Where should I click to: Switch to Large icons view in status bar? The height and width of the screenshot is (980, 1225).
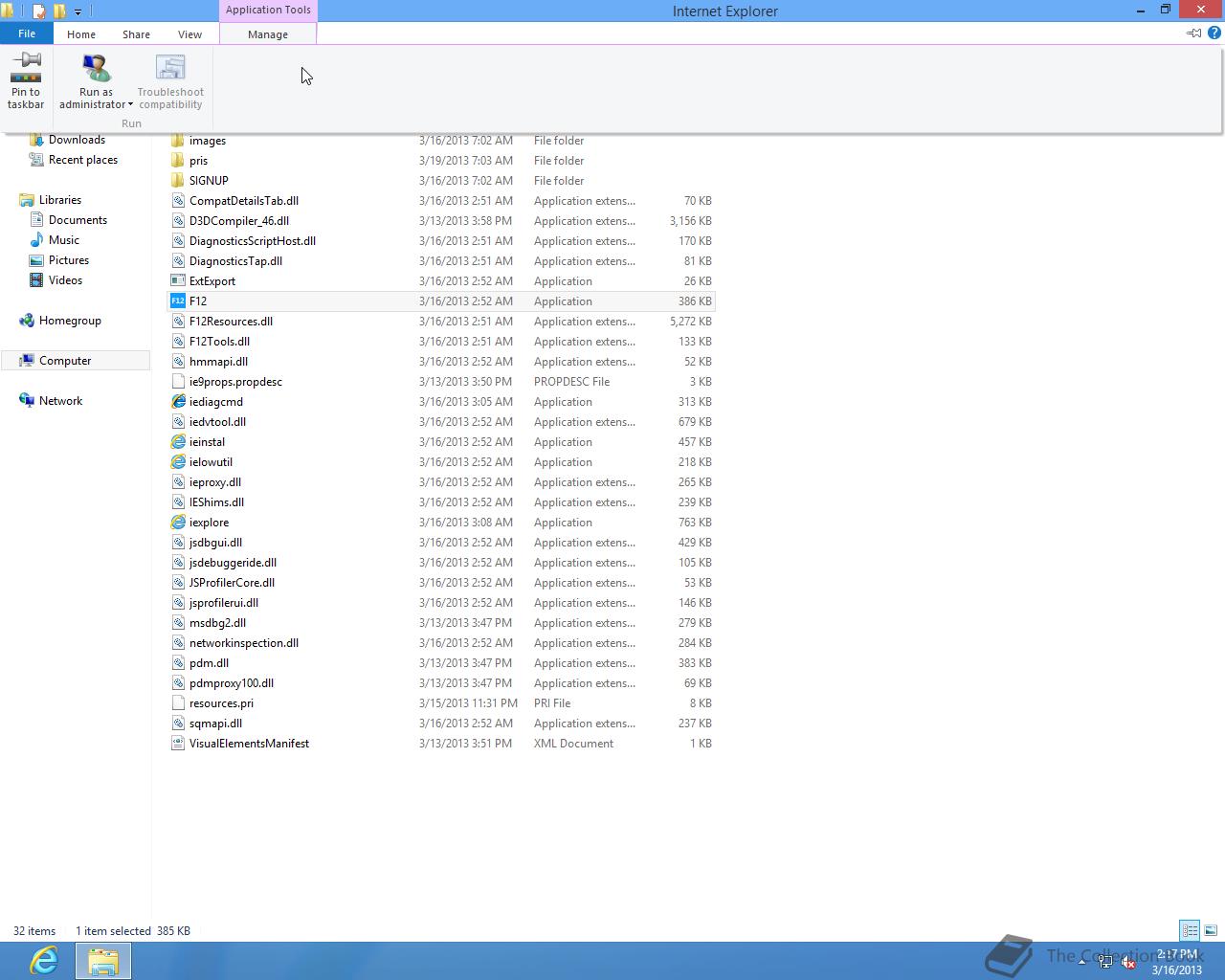click(1211, 930)
